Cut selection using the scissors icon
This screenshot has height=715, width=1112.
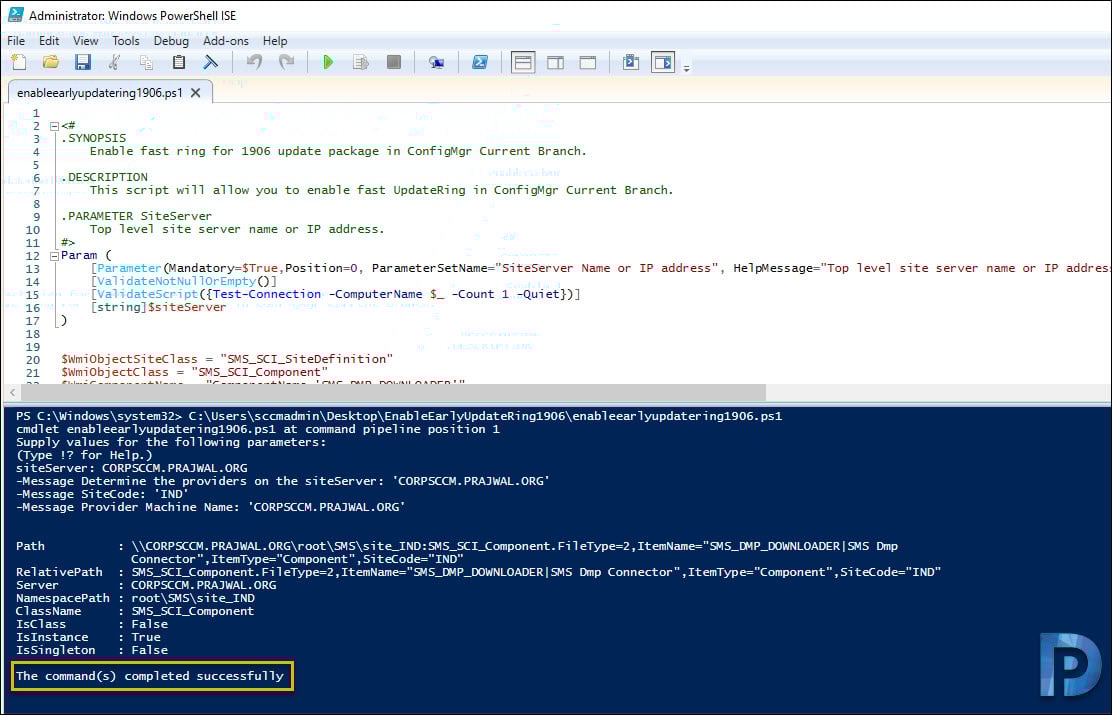pos(114,62)
